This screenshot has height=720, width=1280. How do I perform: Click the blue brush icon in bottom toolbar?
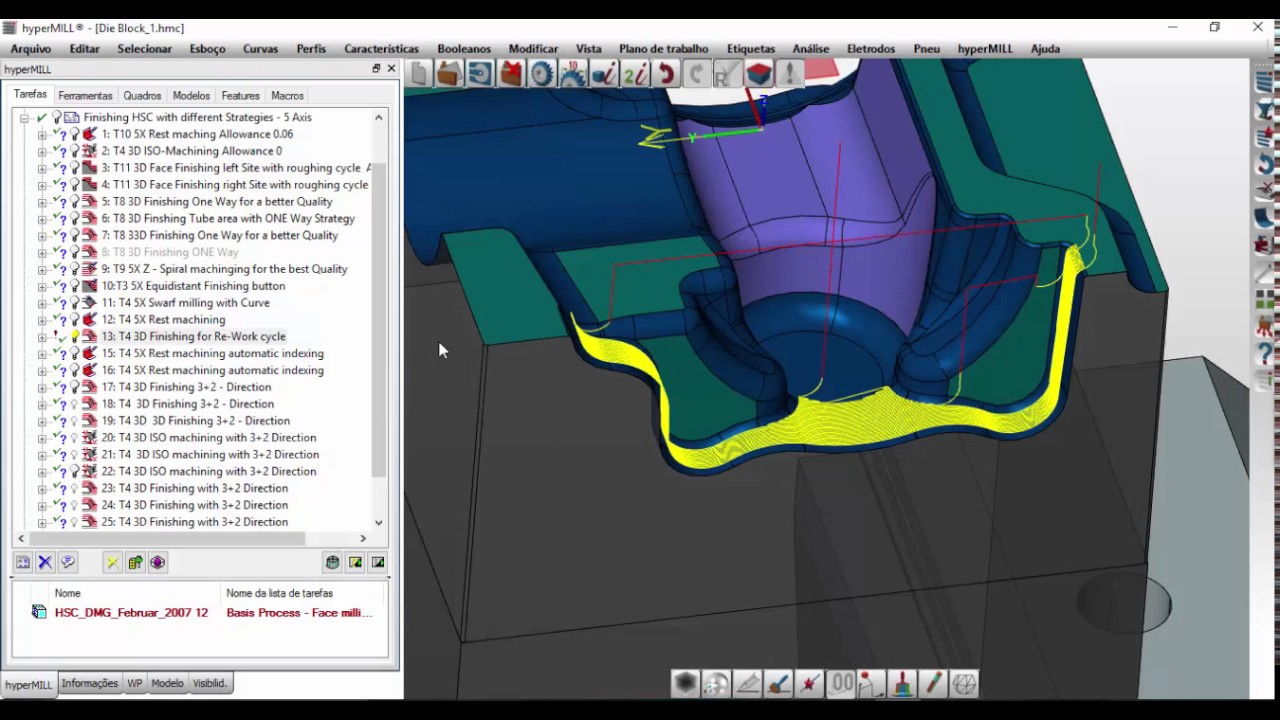(x=778, y=683)
